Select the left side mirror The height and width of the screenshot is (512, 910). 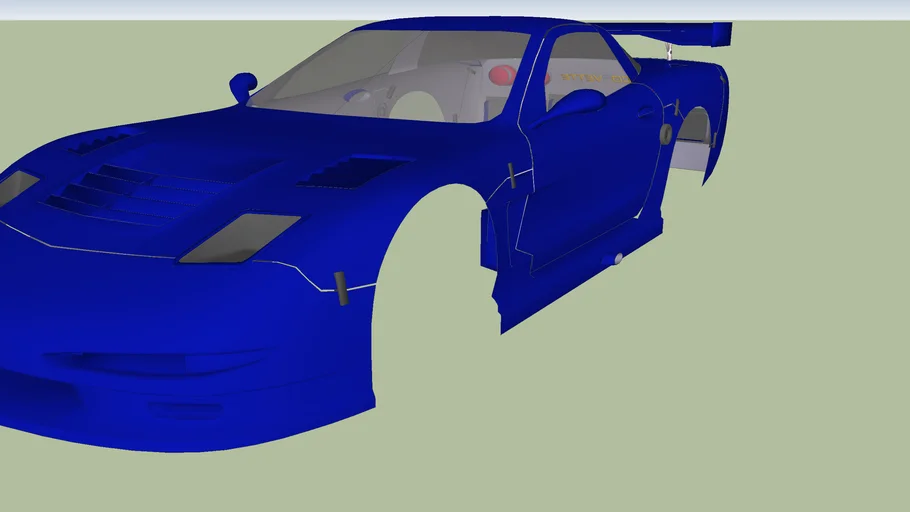click(243, 85)
